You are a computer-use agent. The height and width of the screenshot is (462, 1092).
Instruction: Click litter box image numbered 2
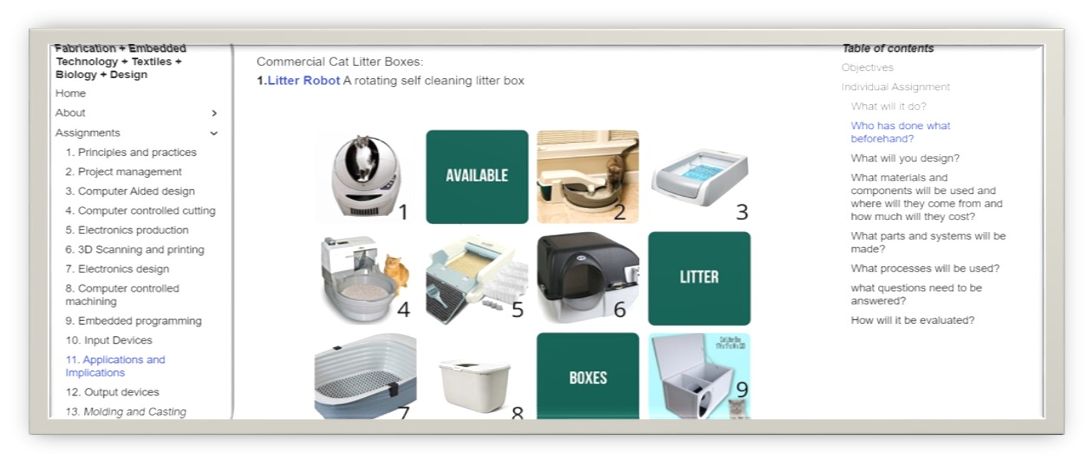(x=588, y=177)
